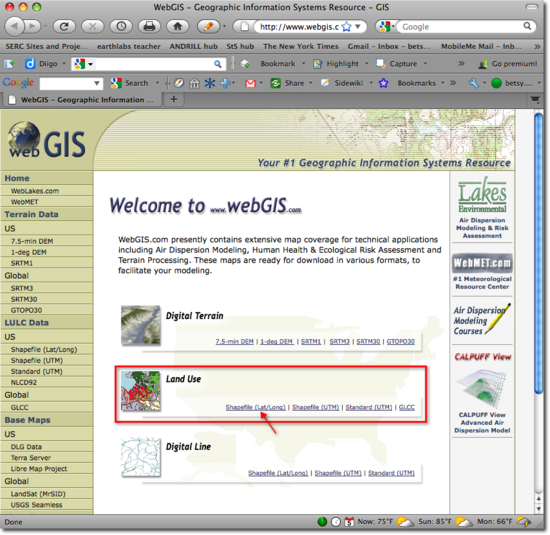
Task: Click Go premium! in Diigo toolbar
Action: point(508,64)
